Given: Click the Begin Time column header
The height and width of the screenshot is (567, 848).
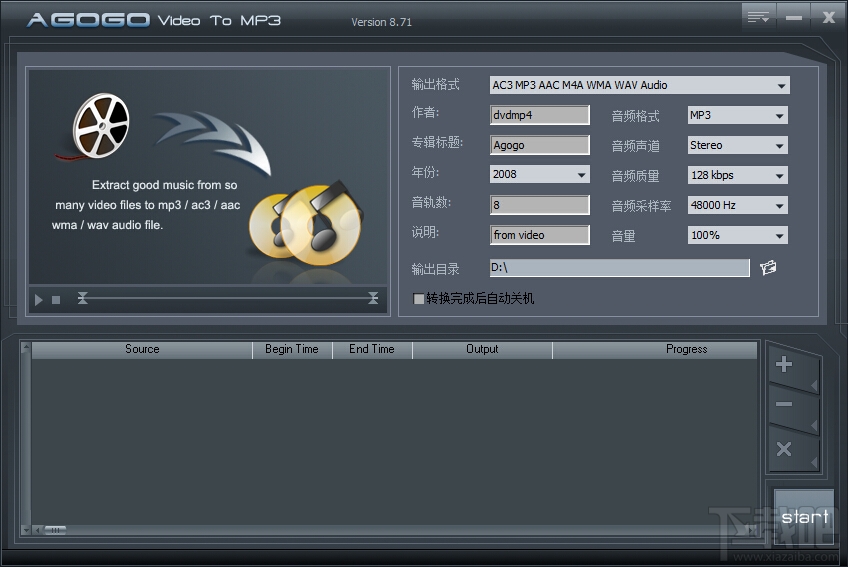Looking at the screenshot, I should point(292,350).
